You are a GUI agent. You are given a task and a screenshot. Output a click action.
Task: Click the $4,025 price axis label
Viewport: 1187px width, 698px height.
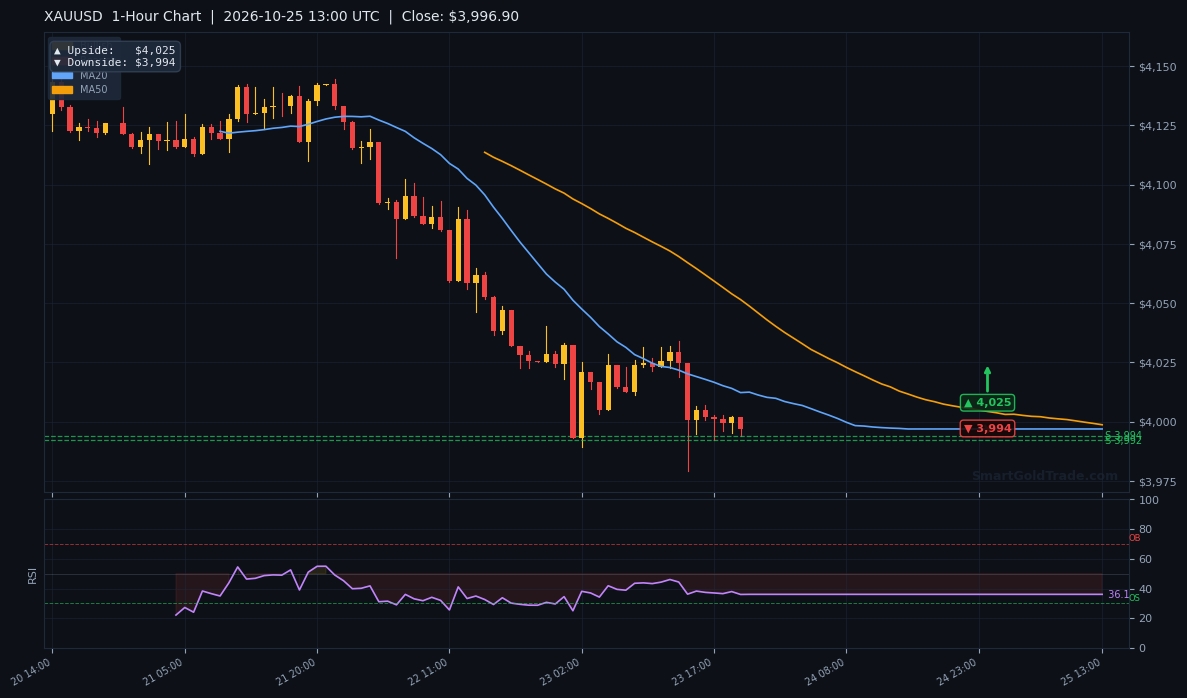[1157, 363]
